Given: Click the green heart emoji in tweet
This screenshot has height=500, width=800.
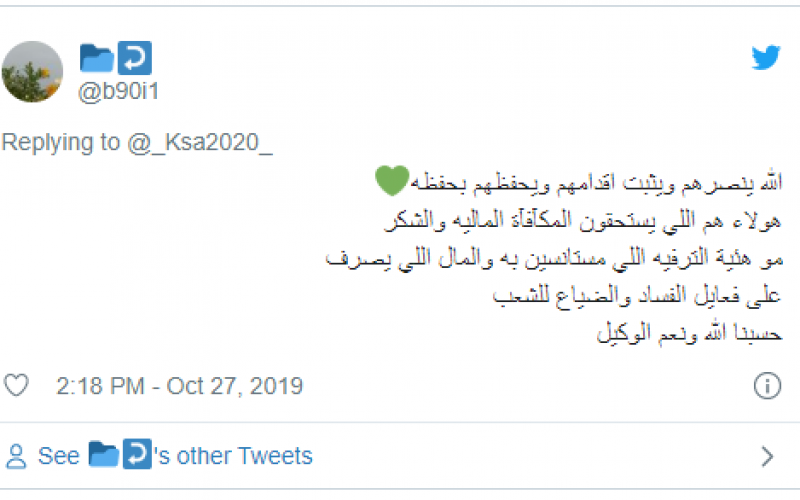Looking at the screenshot, I should tap(392, 181).
